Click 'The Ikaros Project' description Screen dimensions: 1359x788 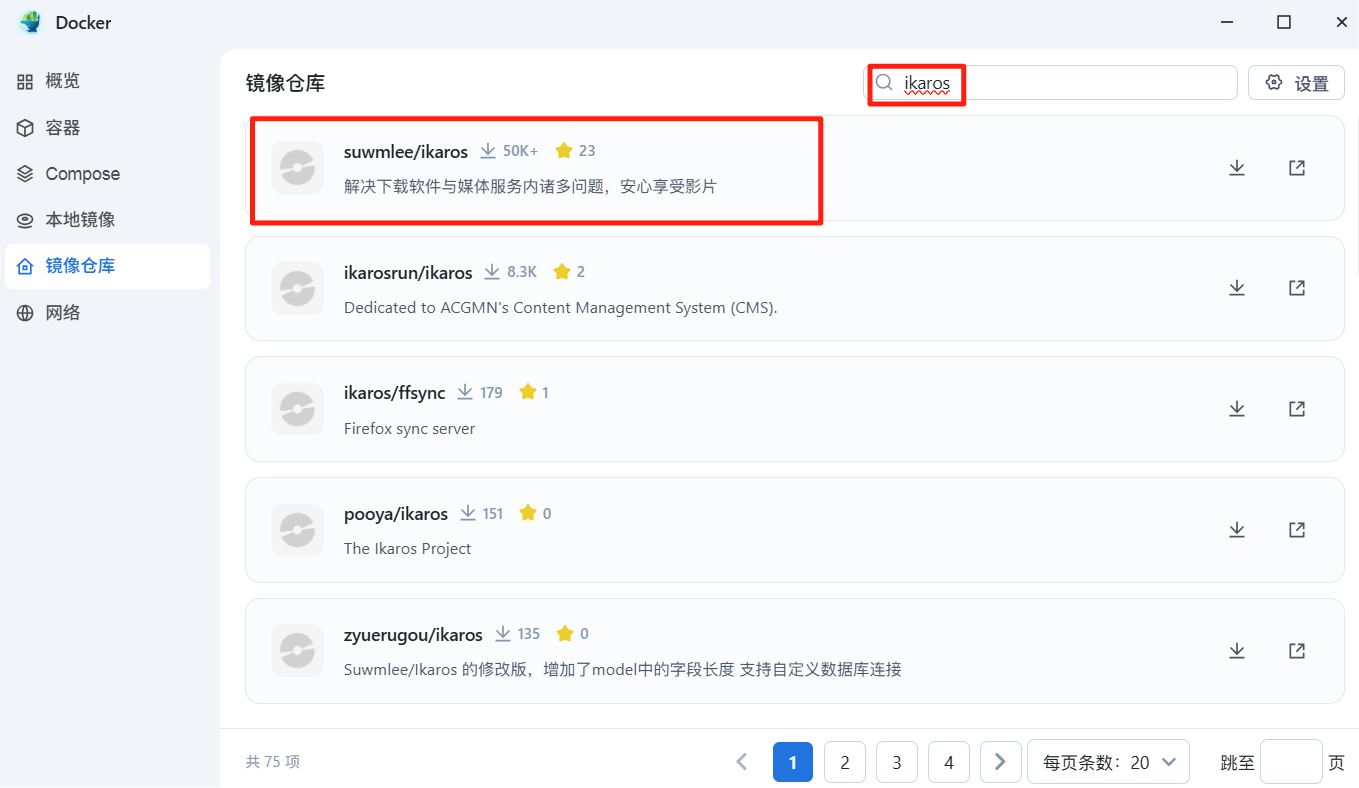[x=408, y=549]
